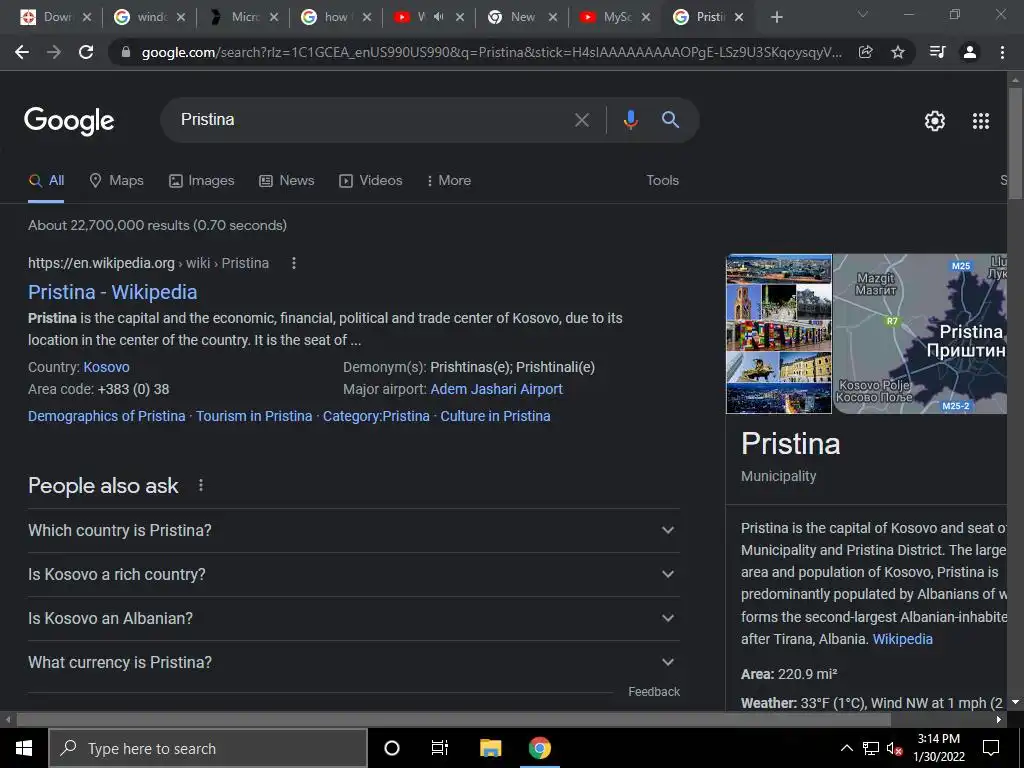Open Google quick settings gear
Viewport: 1024px width, 768px height.
[x=935, y=121]
